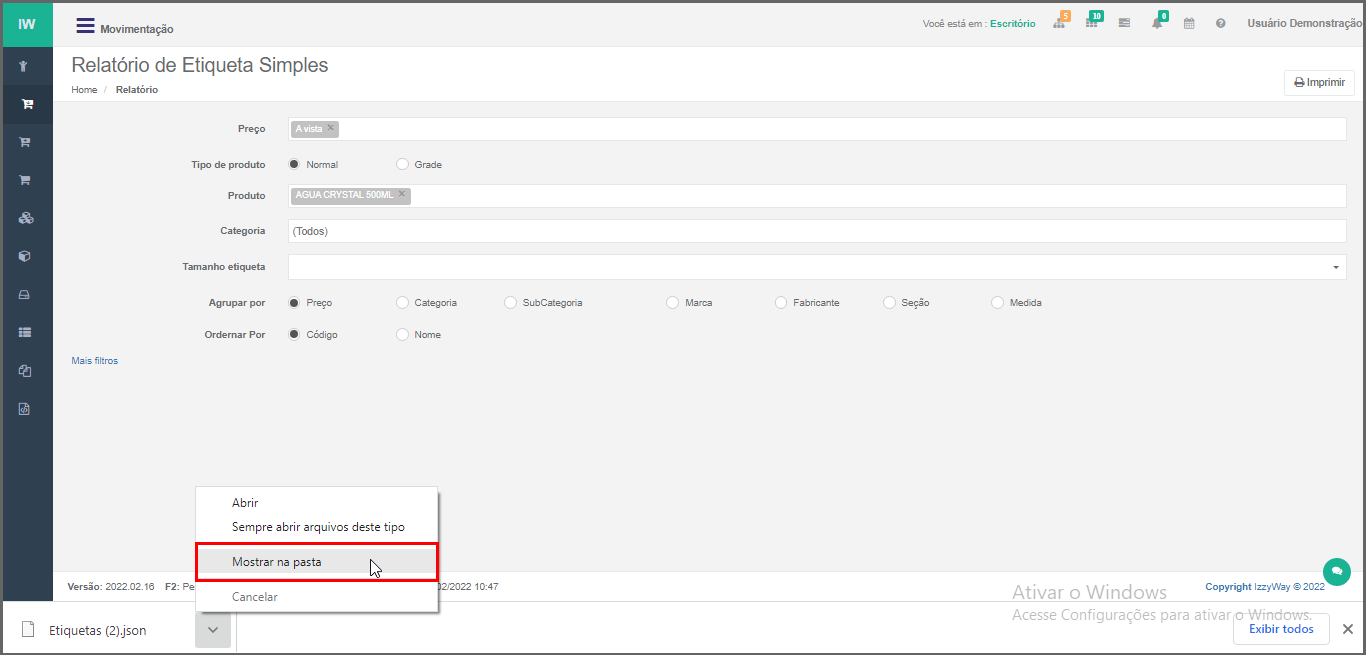
Task: Select Normal product type
Action: (294, 164)
